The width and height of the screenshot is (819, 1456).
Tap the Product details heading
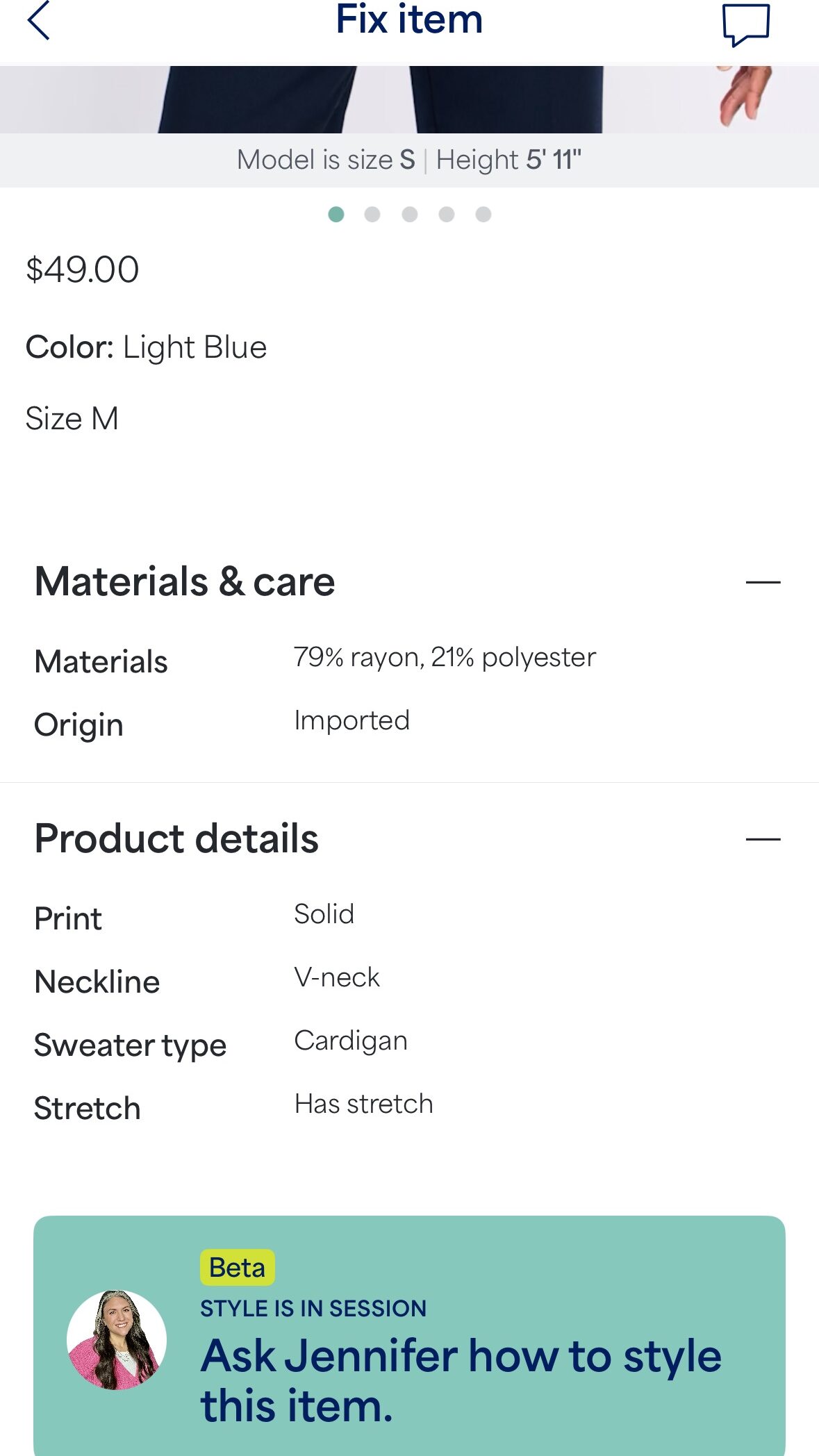[x=176, y=839]
